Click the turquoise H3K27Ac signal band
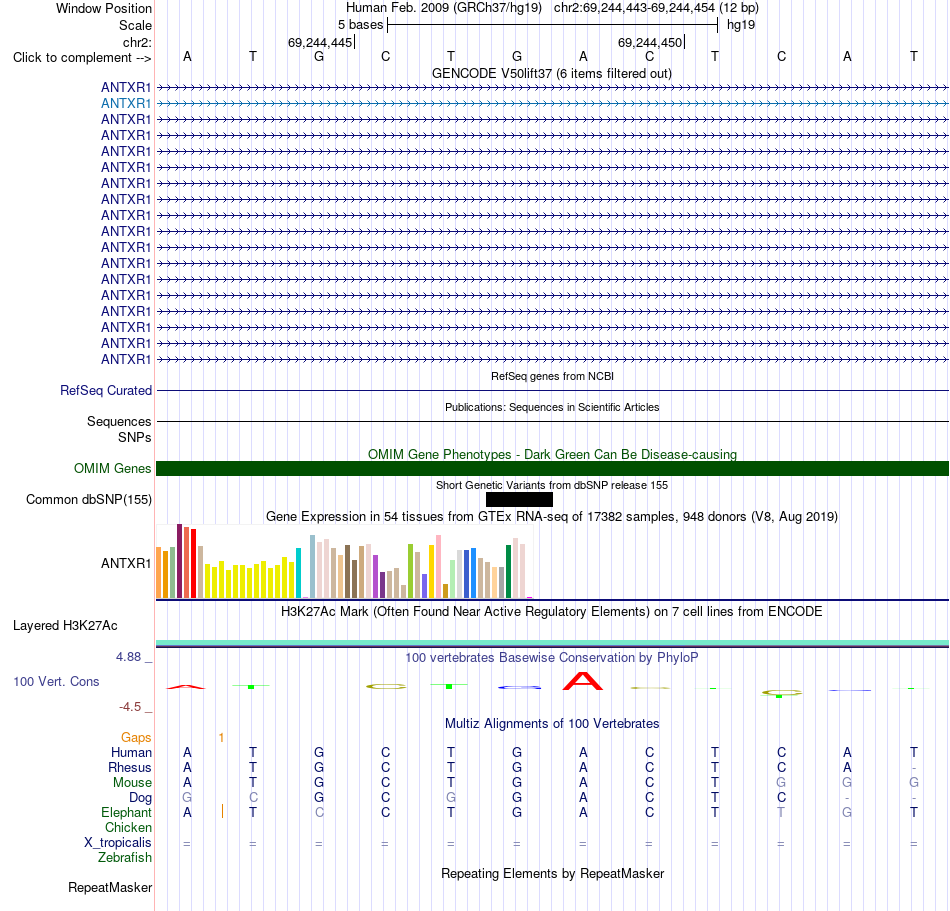Screen dimensions: 950x911 [553, 643]
